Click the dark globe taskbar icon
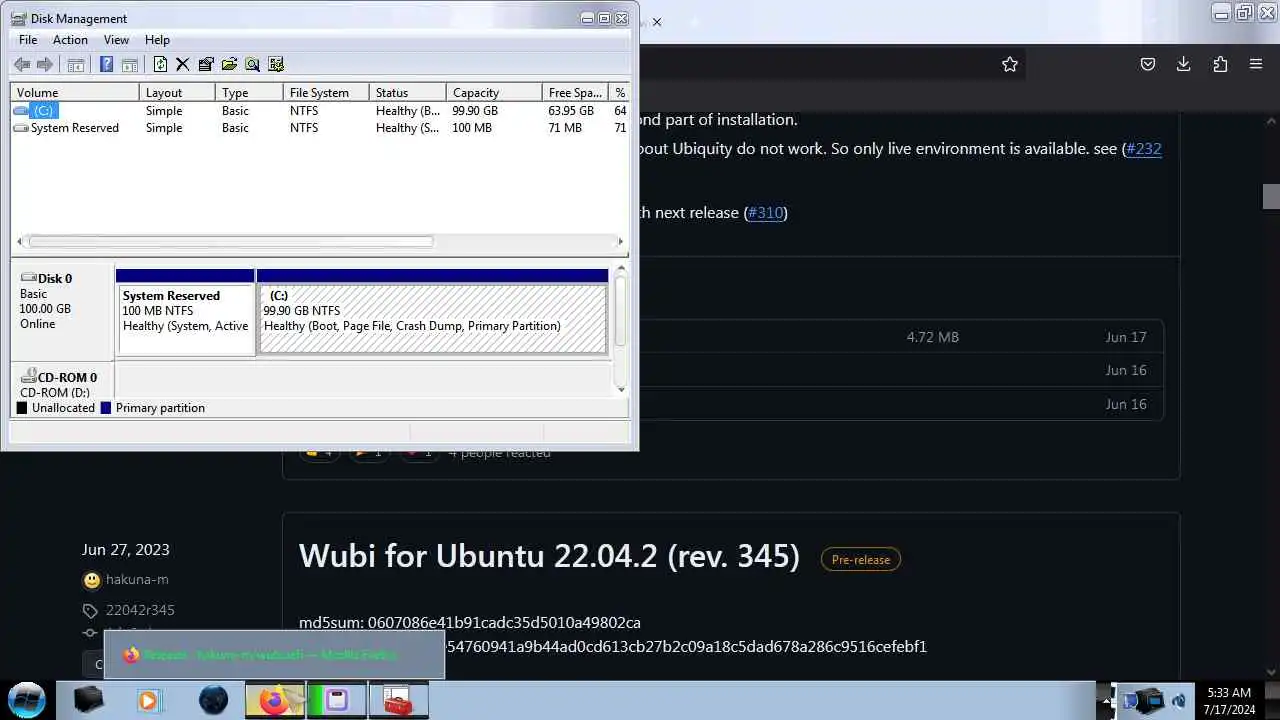1280x720 pixels. [x=213, y=700]
